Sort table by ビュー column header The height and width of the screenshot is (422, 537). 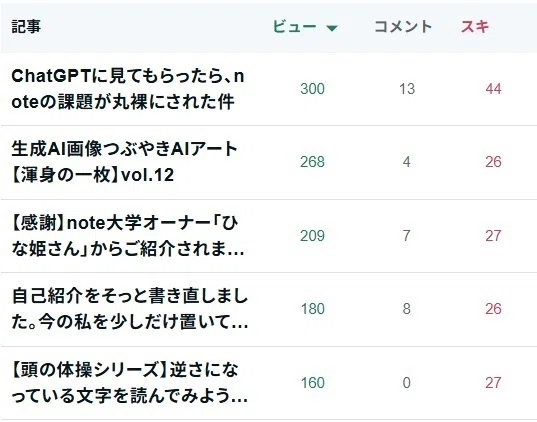pyautogui.click(x=295, y=27)
